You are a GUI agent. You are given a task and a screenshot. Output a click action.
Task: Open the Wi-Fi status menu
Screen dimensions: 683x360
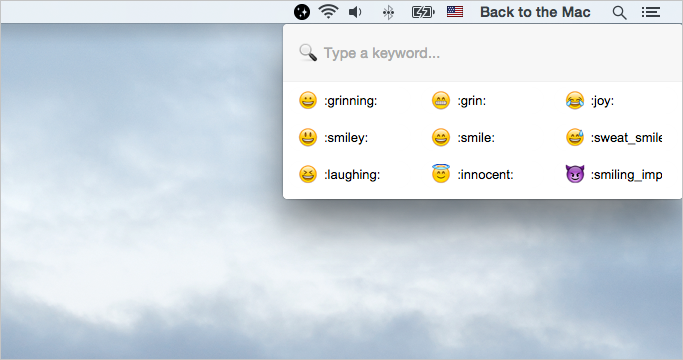[x=328, y=12]
